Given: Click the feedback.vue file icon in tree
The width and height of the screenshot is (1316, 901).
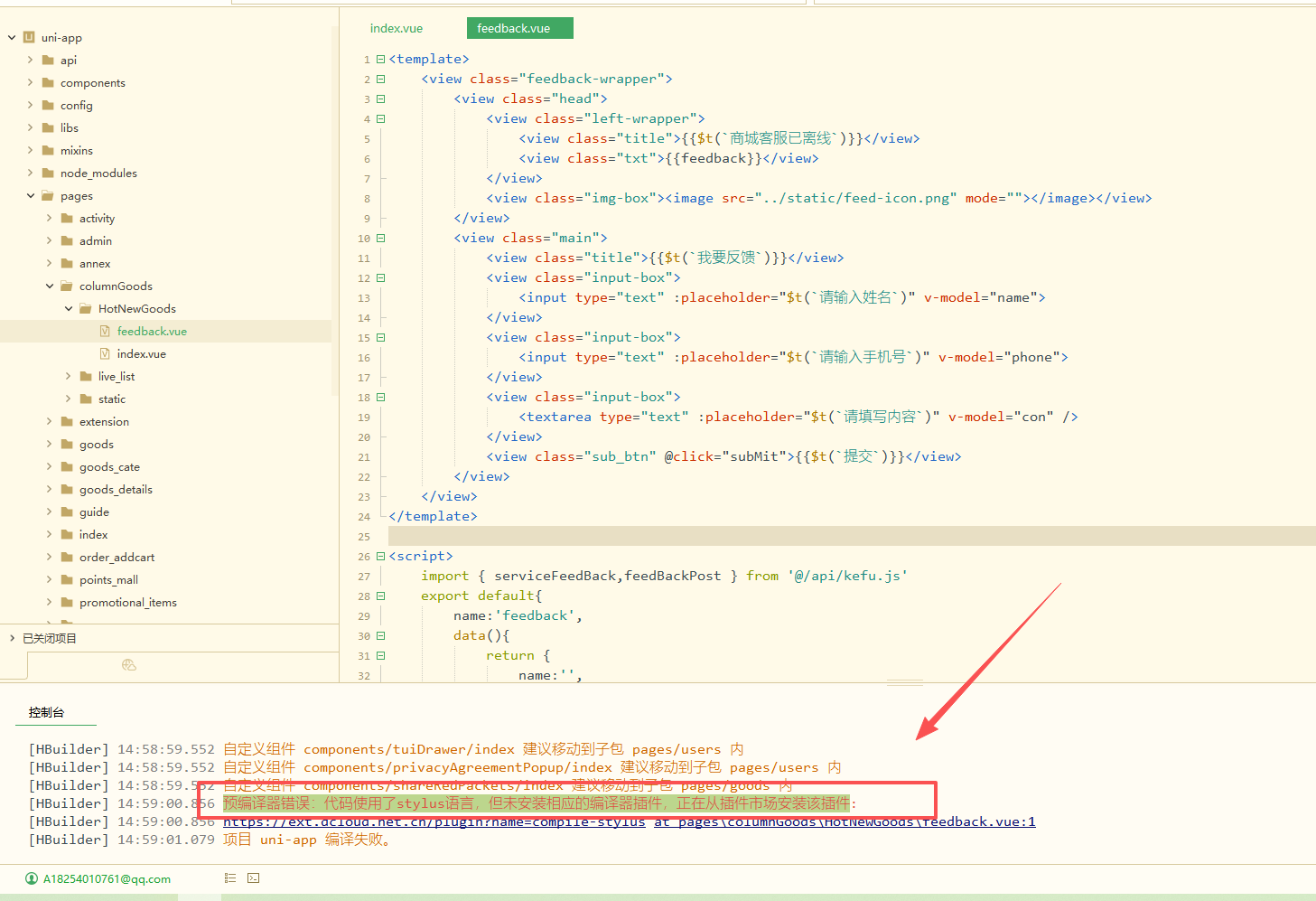Looking at the screenshot, I should pos(105,331).
